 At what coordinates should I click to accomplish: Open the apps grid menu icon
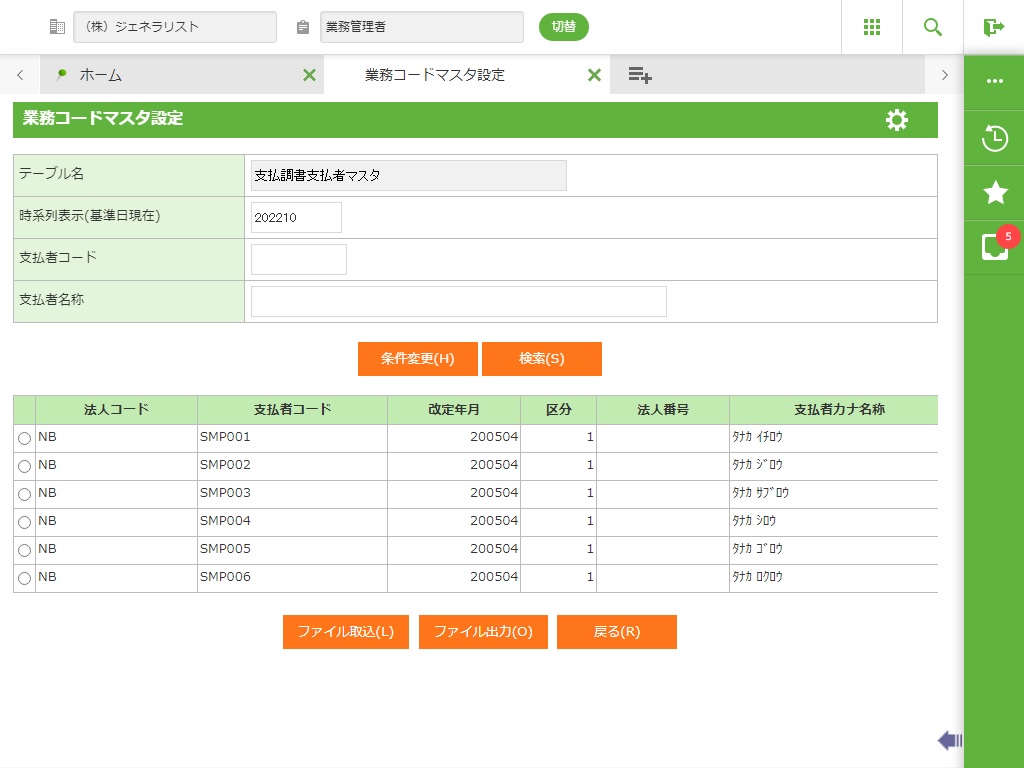click(x=872, y=27)
